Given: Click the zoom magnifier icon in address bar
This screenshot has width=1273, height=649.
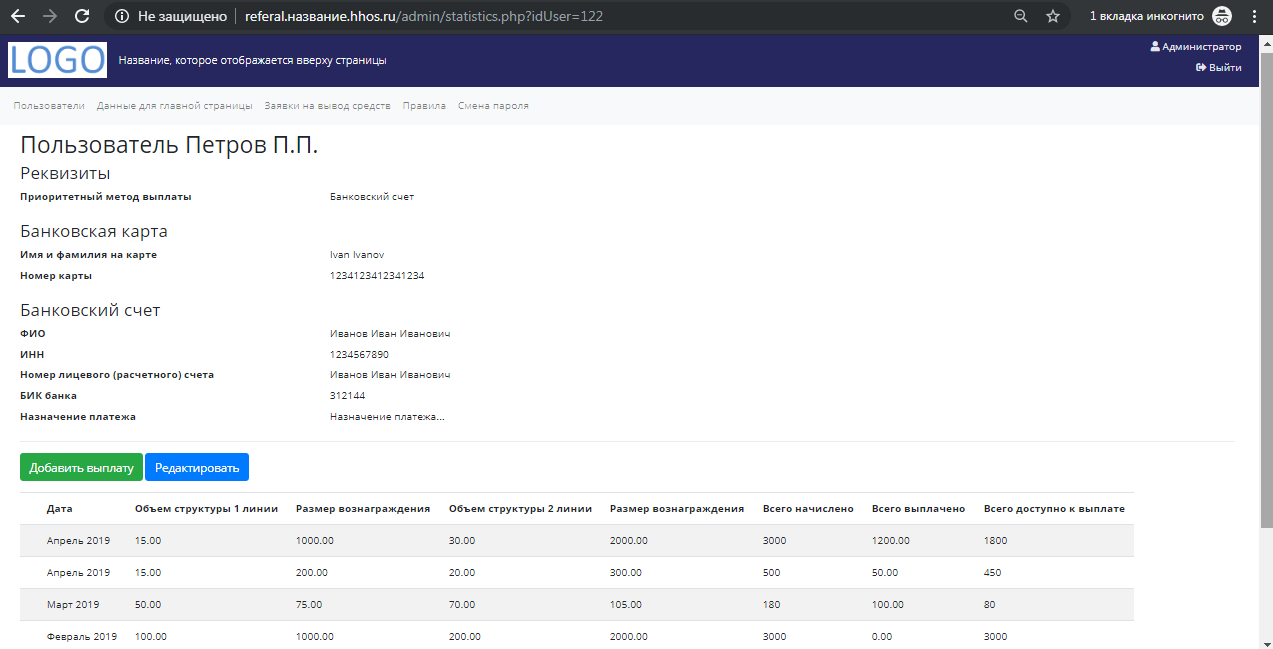Looking at the screenshot, I should pos(1021,16).
